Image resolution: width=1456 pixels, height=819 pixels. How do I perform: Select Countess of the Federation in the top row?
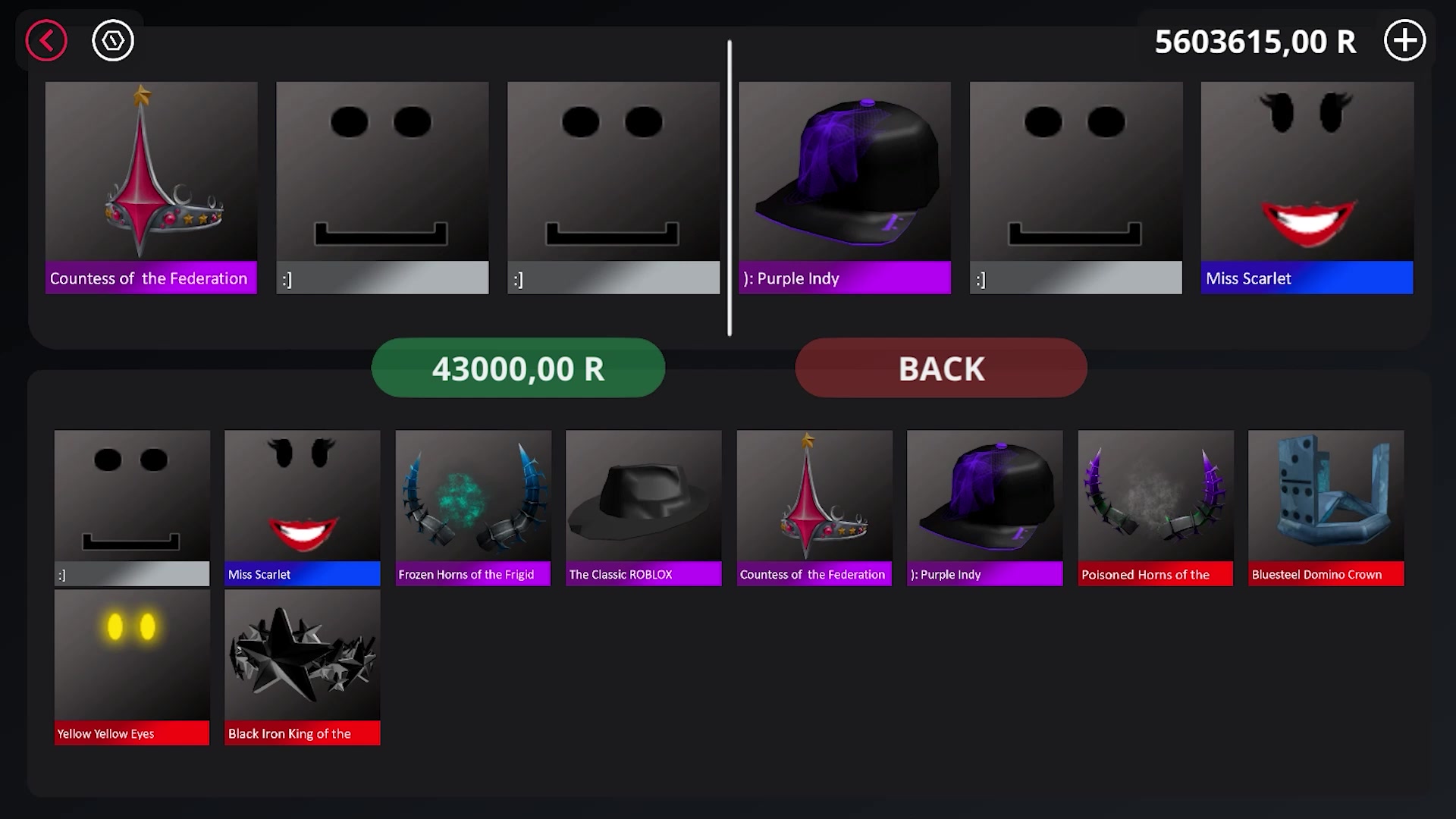pos(151,187)
